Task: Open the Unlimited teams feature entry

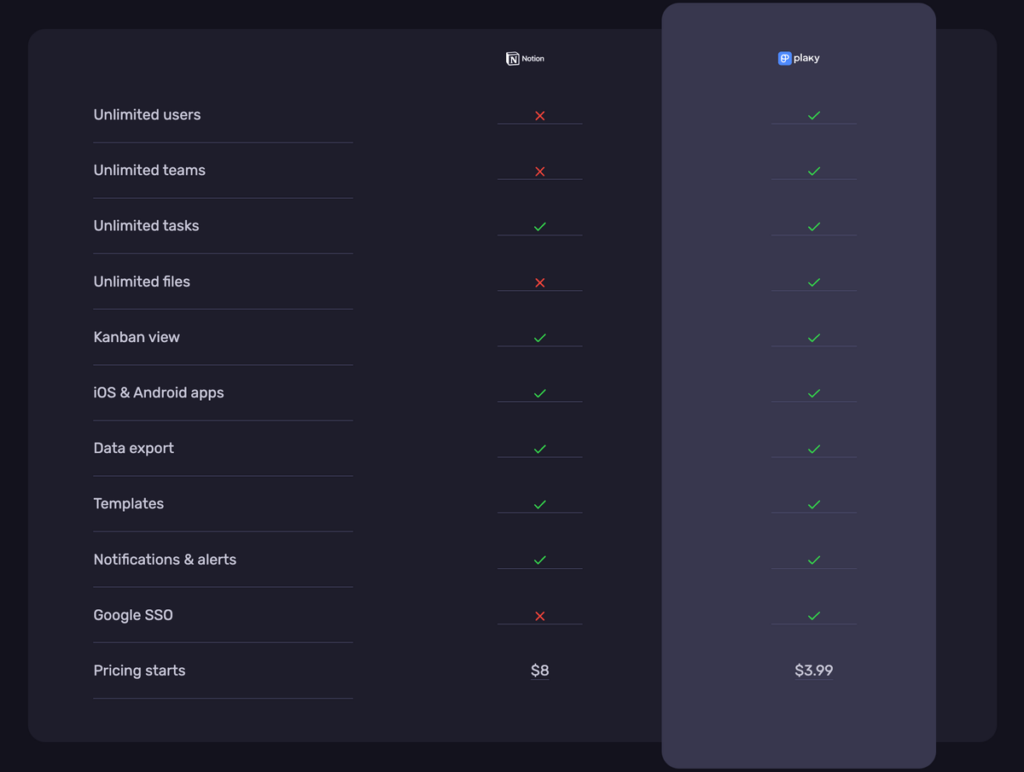Action: [149, 170]
